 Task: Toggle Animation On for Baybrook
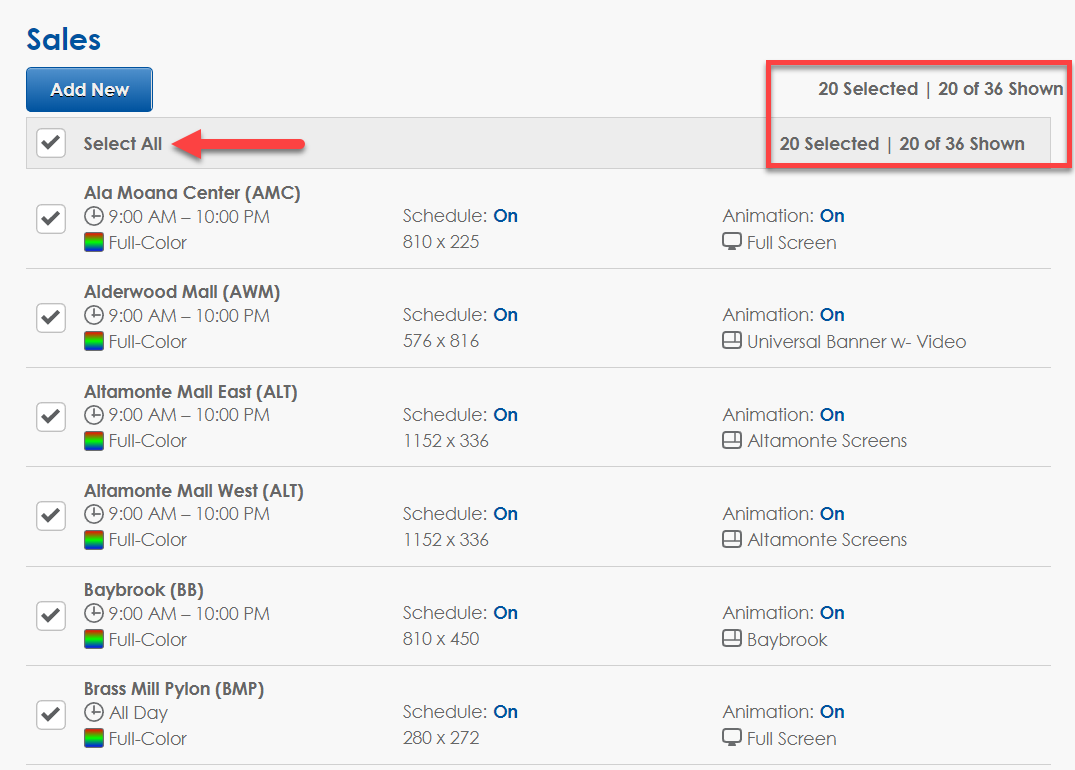click(x=832, y=613)
